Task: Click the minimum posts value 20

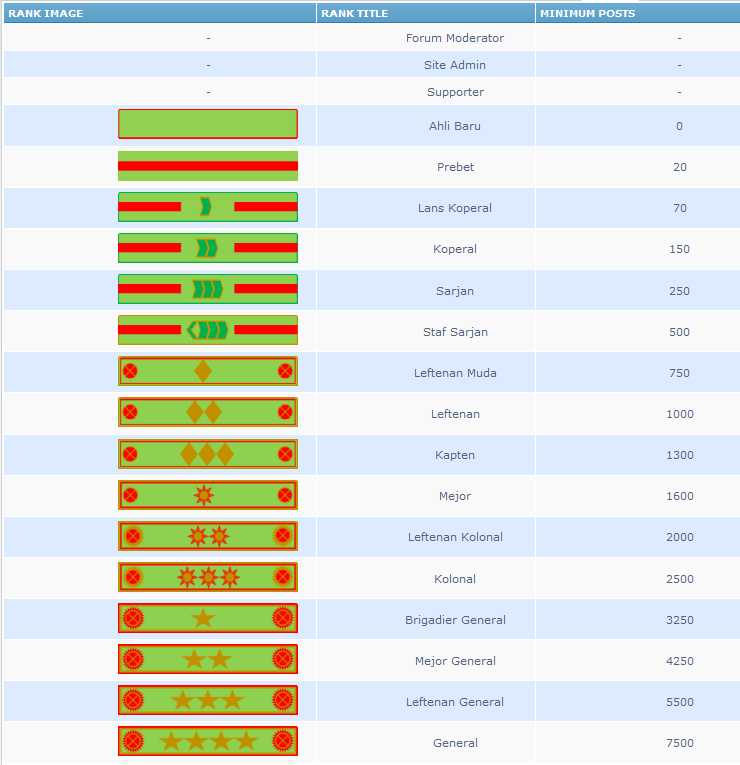Action: pos(680,167)
